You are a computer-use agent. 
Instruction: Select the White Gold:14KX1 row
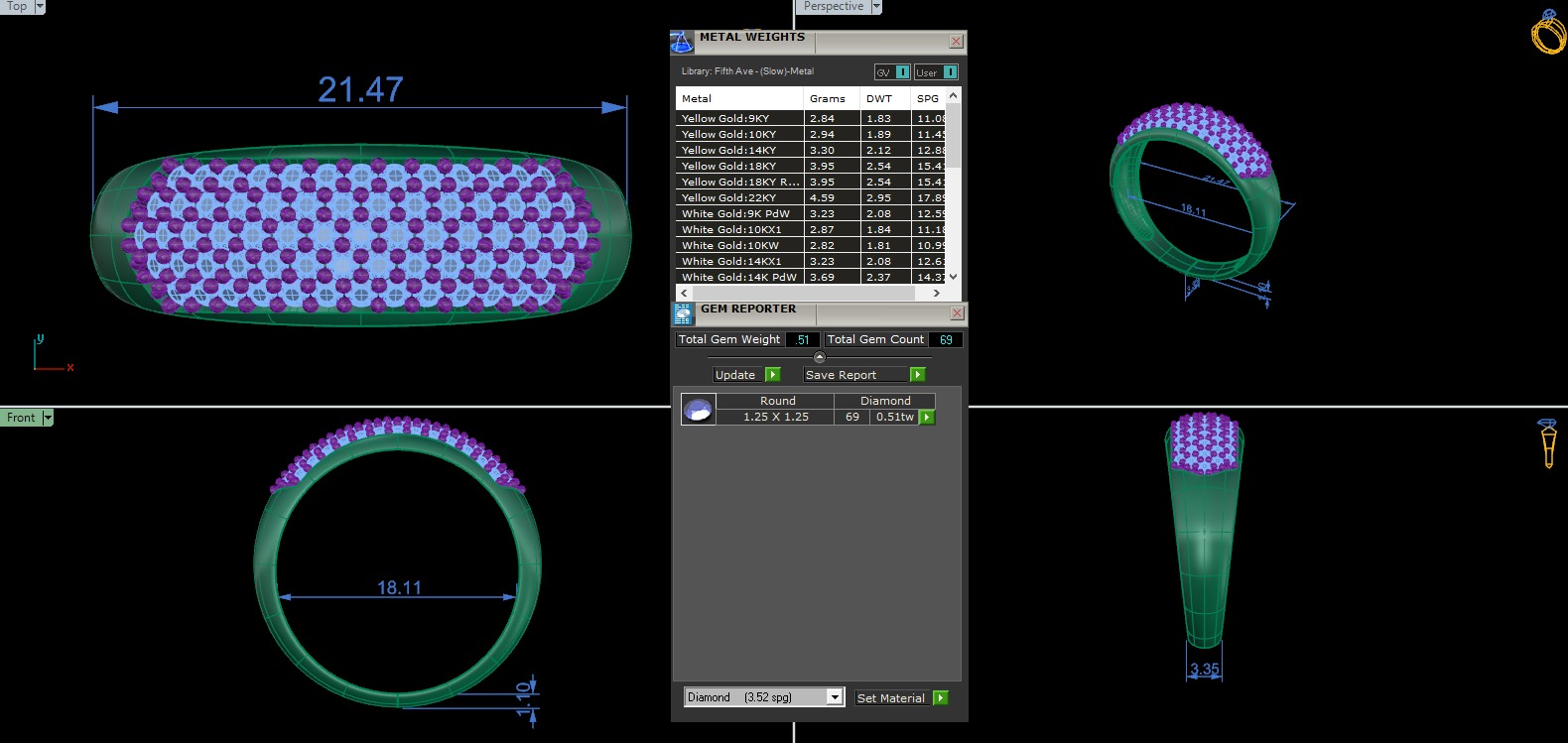811,261
